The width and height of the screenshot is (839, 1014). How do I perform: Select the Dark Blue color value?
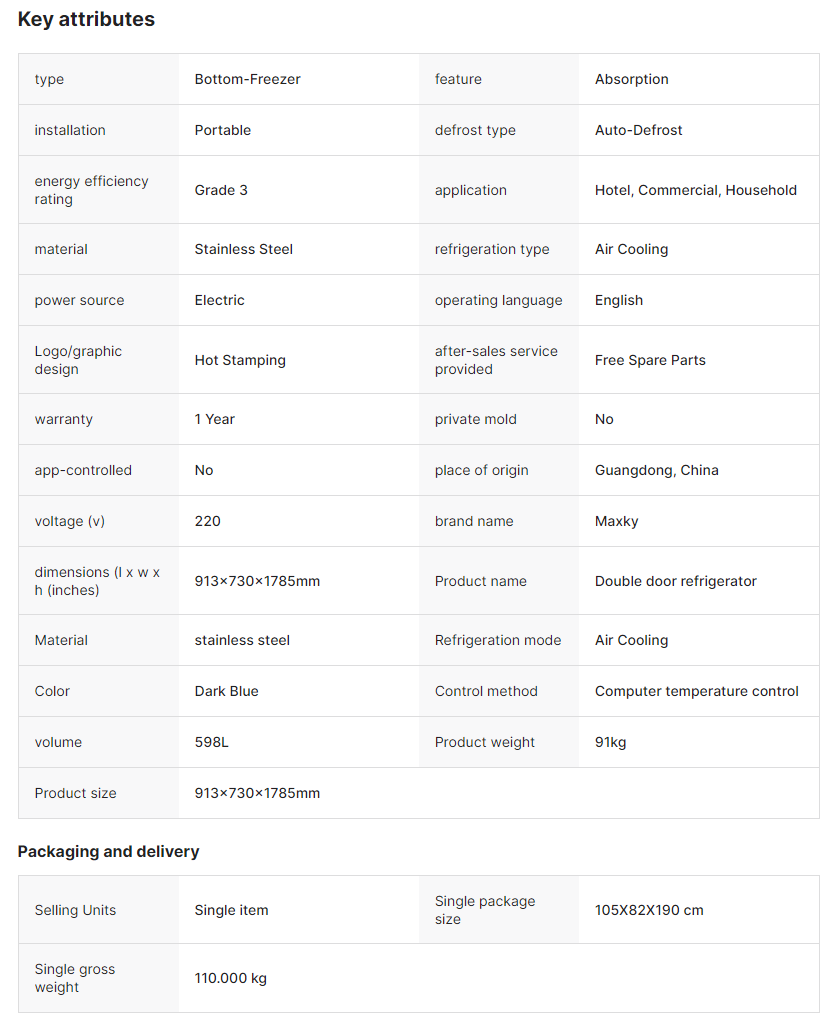[226, 691]
